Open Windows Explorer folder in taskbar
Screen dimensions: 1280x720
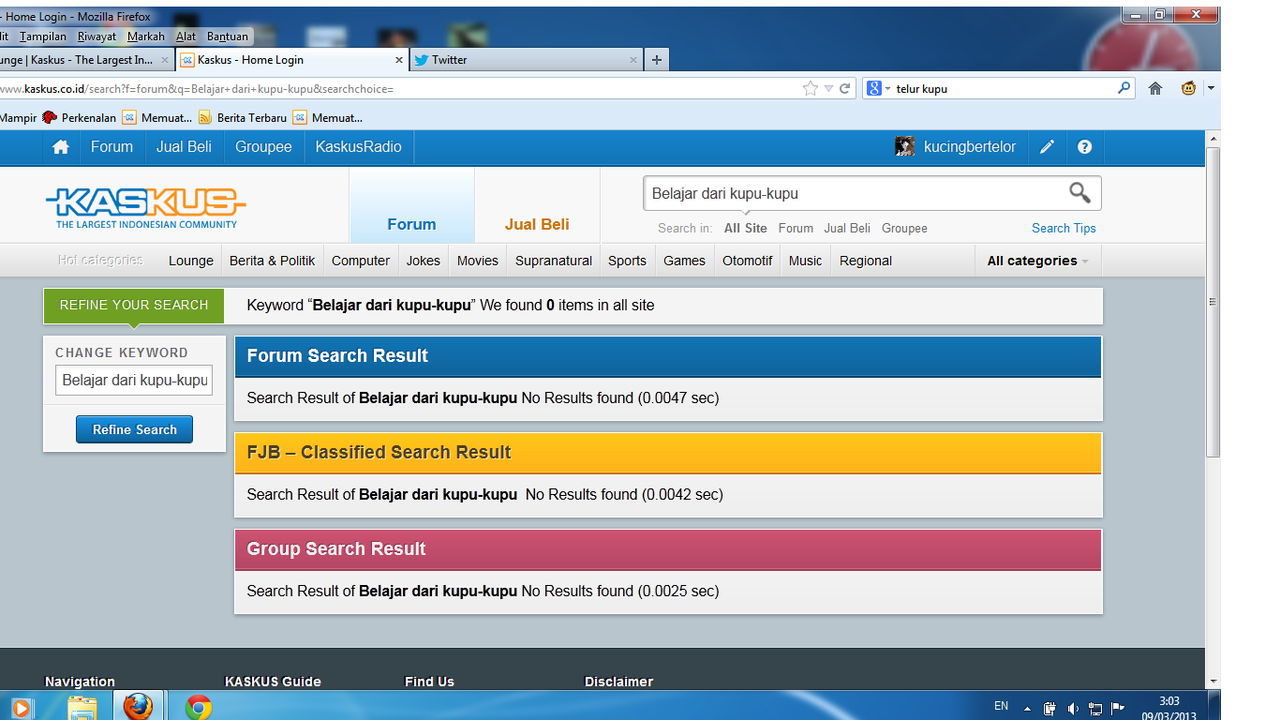83,707
